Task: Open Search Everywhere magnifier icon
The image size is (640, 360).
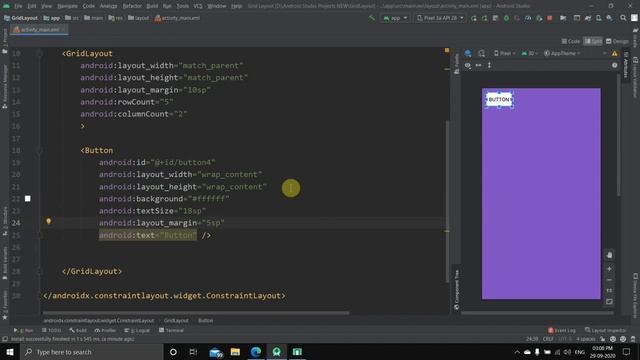Action: click(623, 18)
